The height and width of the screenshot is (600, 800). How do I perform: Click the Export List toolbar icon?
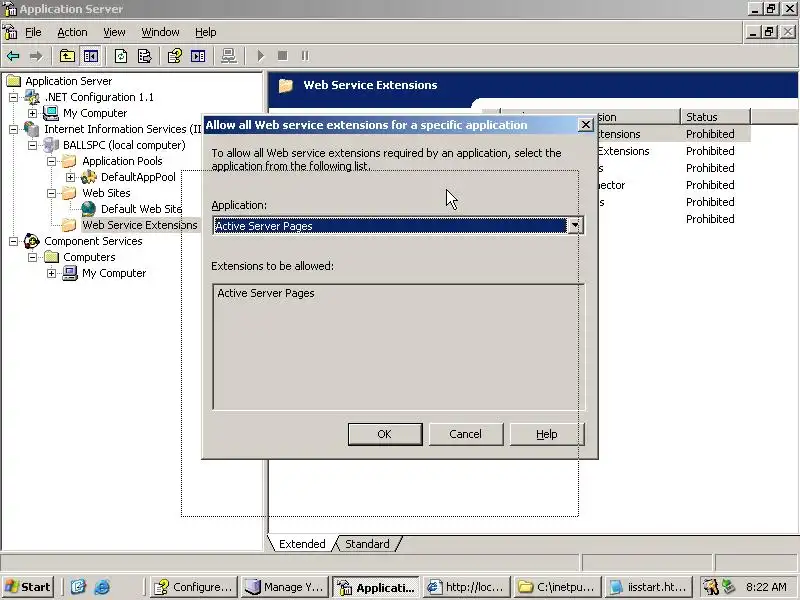144,56
